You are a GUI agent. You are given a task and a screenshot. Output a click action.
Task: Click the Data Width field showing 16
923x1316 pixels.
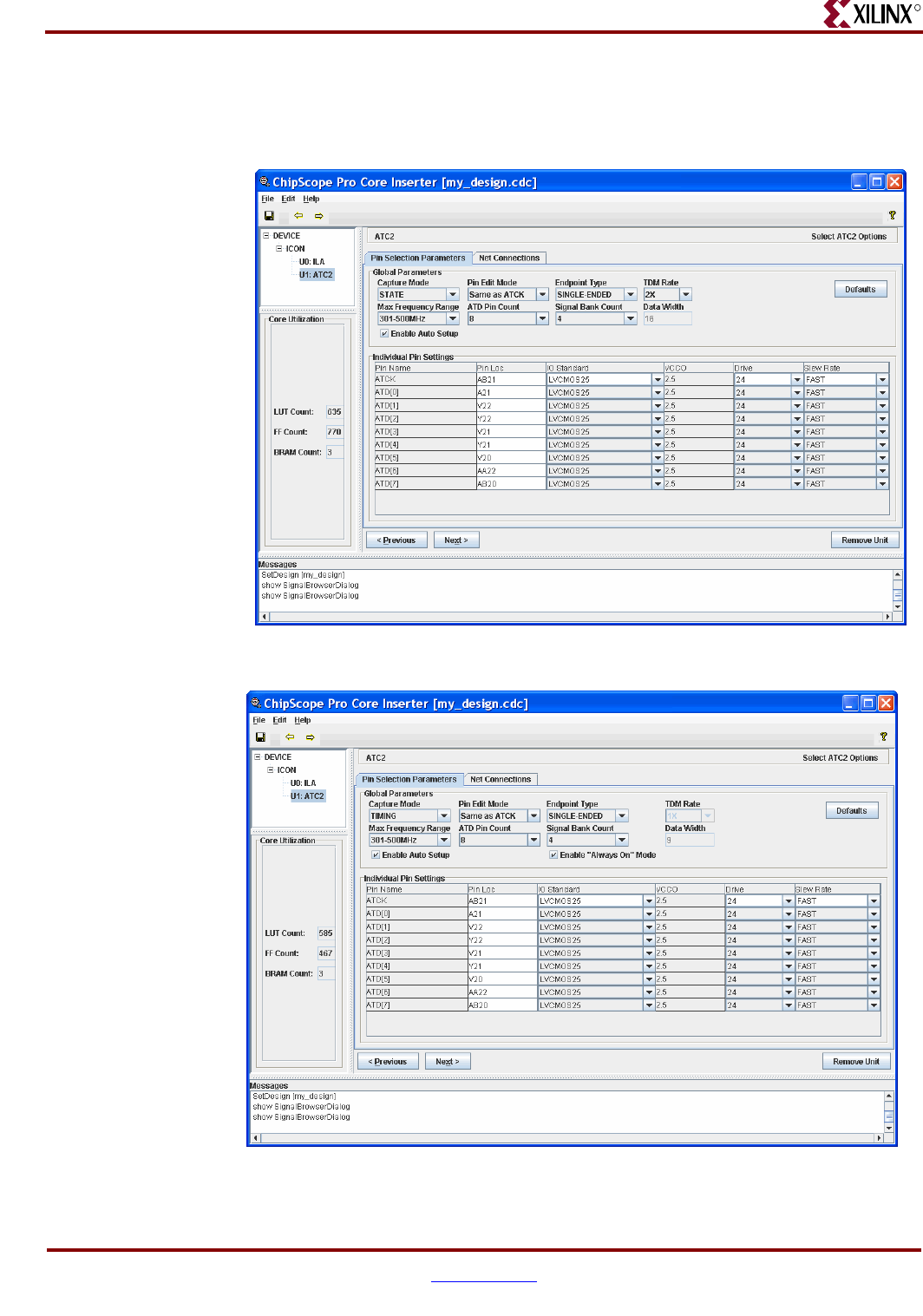coord(667,319)
